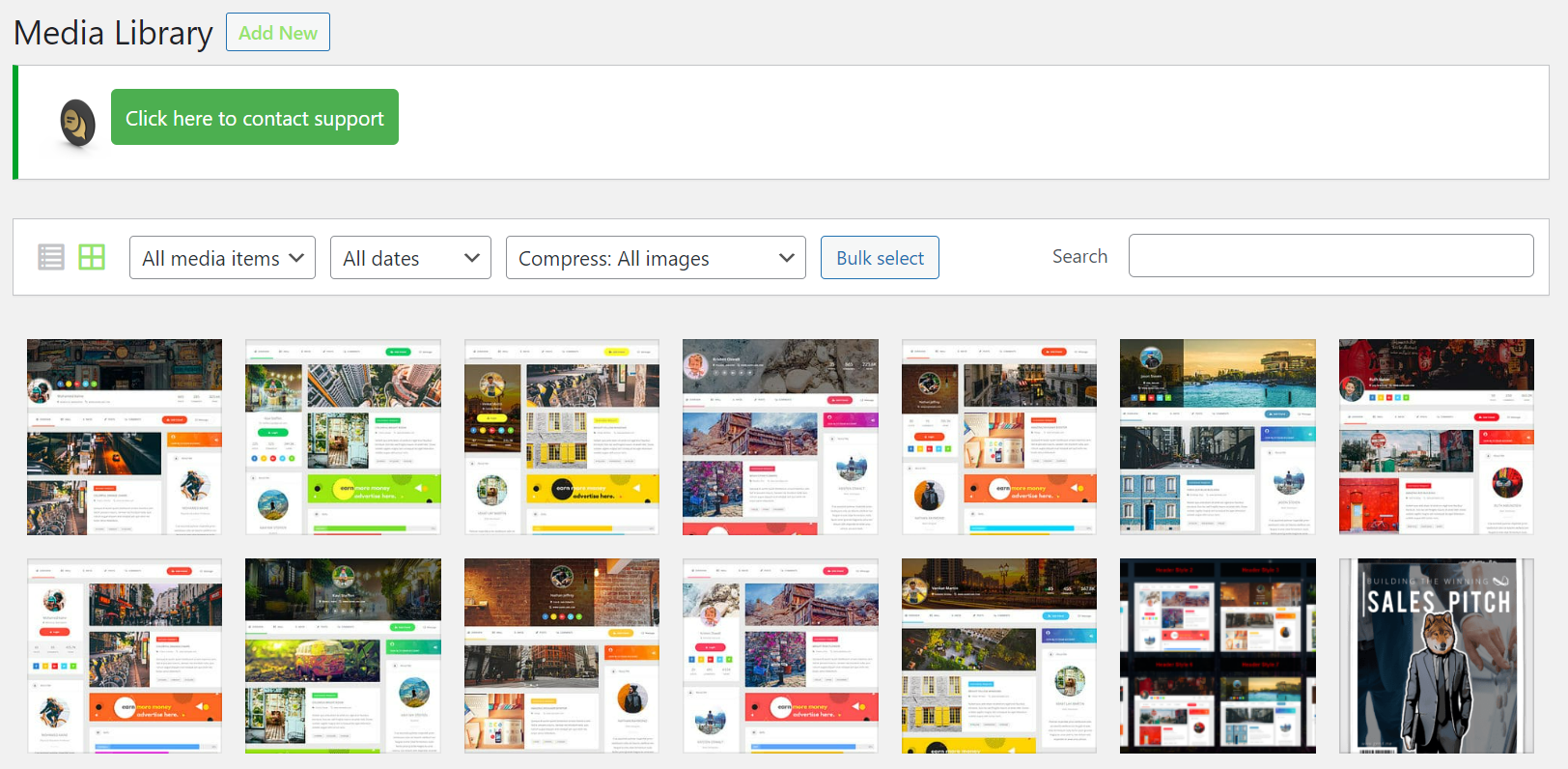Viewport: 1568px width, 769px height.
Task: Select the brick wall header thumbnail
Action: point(562,656)
